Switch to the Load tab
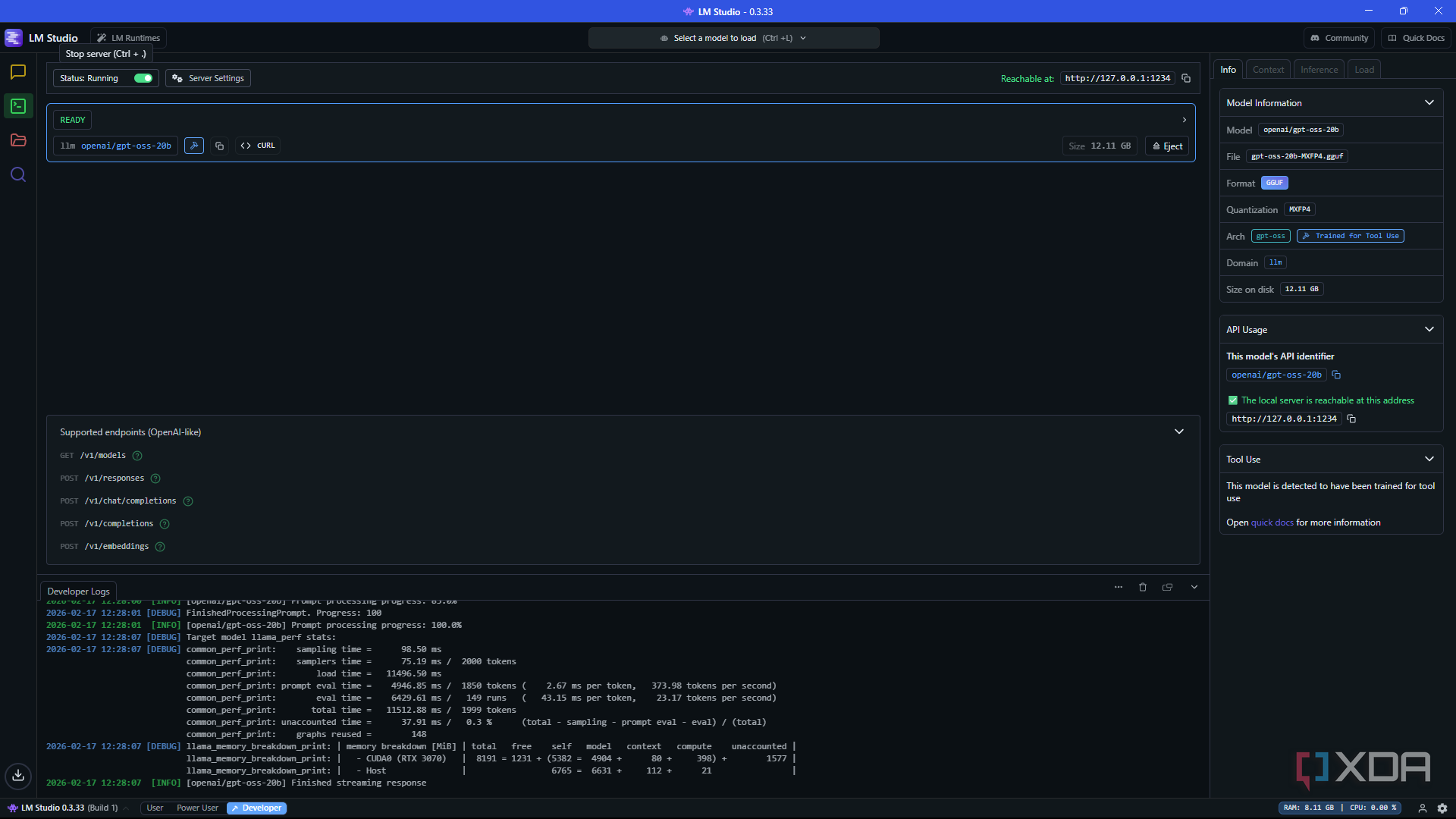 (1364, 70)
